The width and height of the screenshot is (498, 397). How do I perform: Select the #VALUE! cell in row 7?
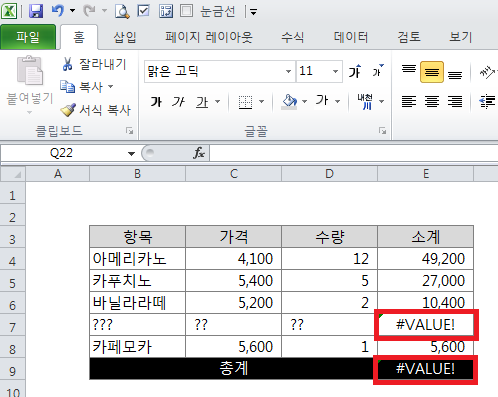[x=426, y=324]
